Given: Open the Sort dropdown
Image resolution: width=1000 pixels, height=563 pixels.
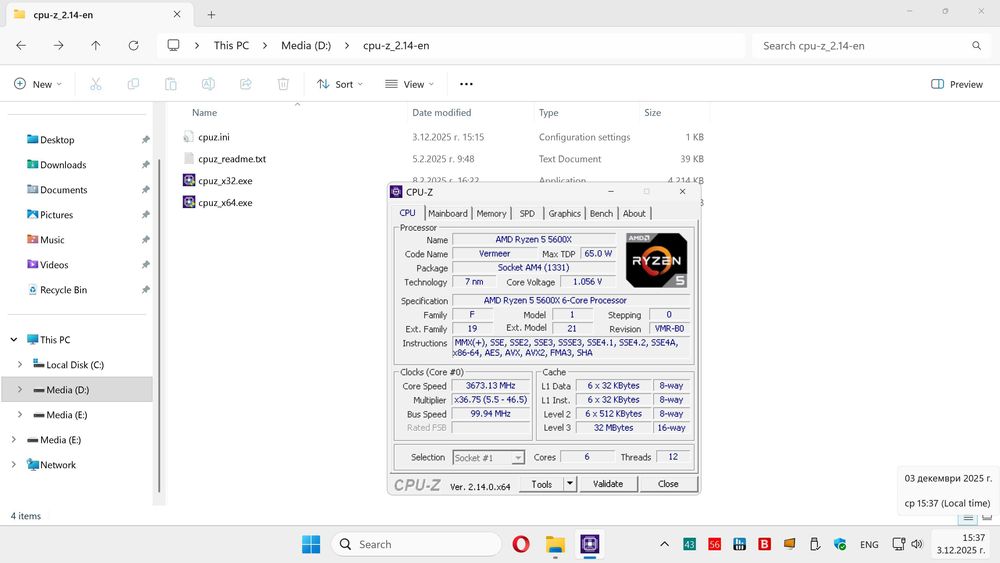Looking at the screenshot, I should point(340,84).
